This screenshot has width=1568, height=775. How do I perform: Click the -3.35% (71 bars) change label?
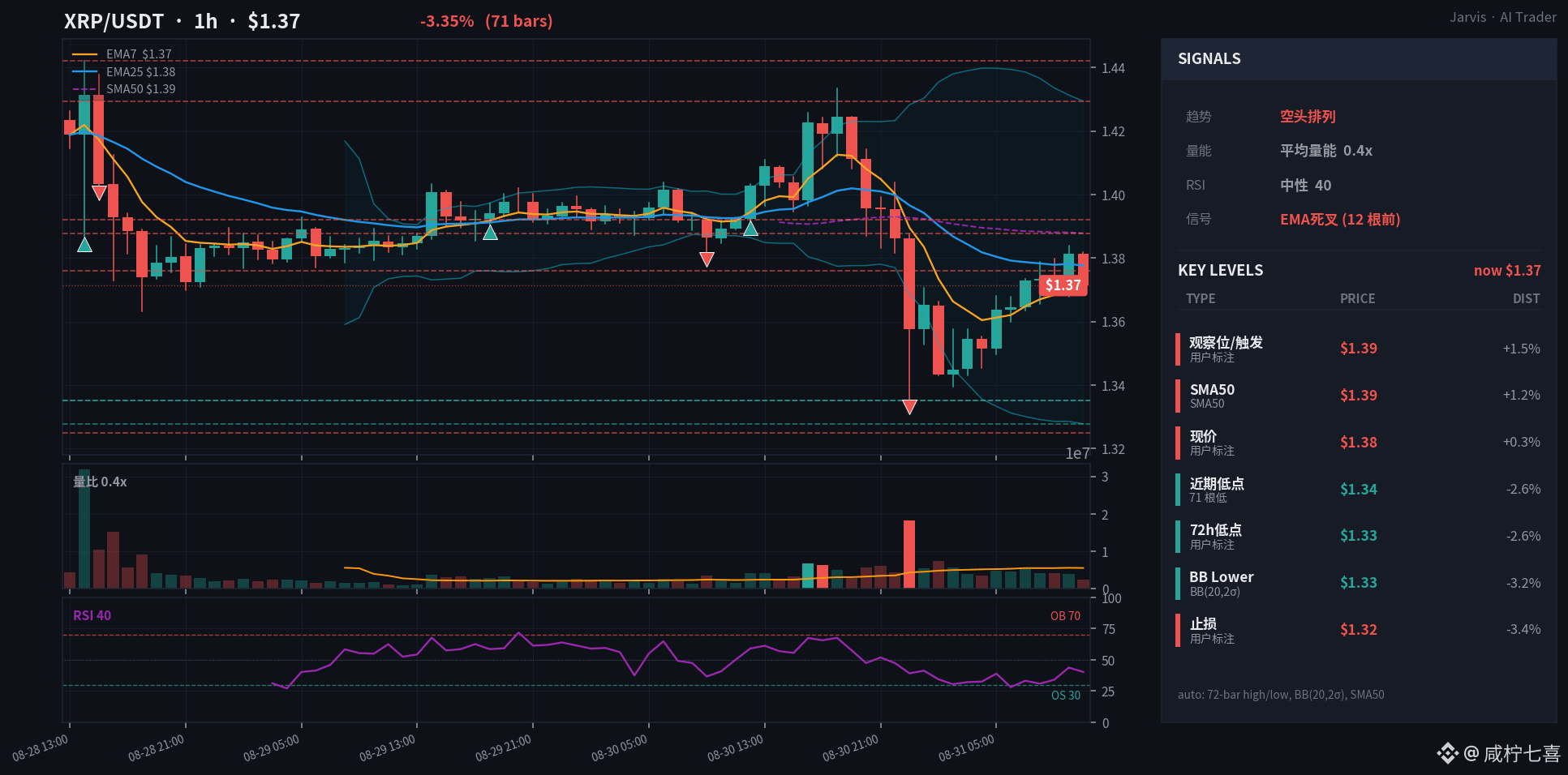click(486, 21)
